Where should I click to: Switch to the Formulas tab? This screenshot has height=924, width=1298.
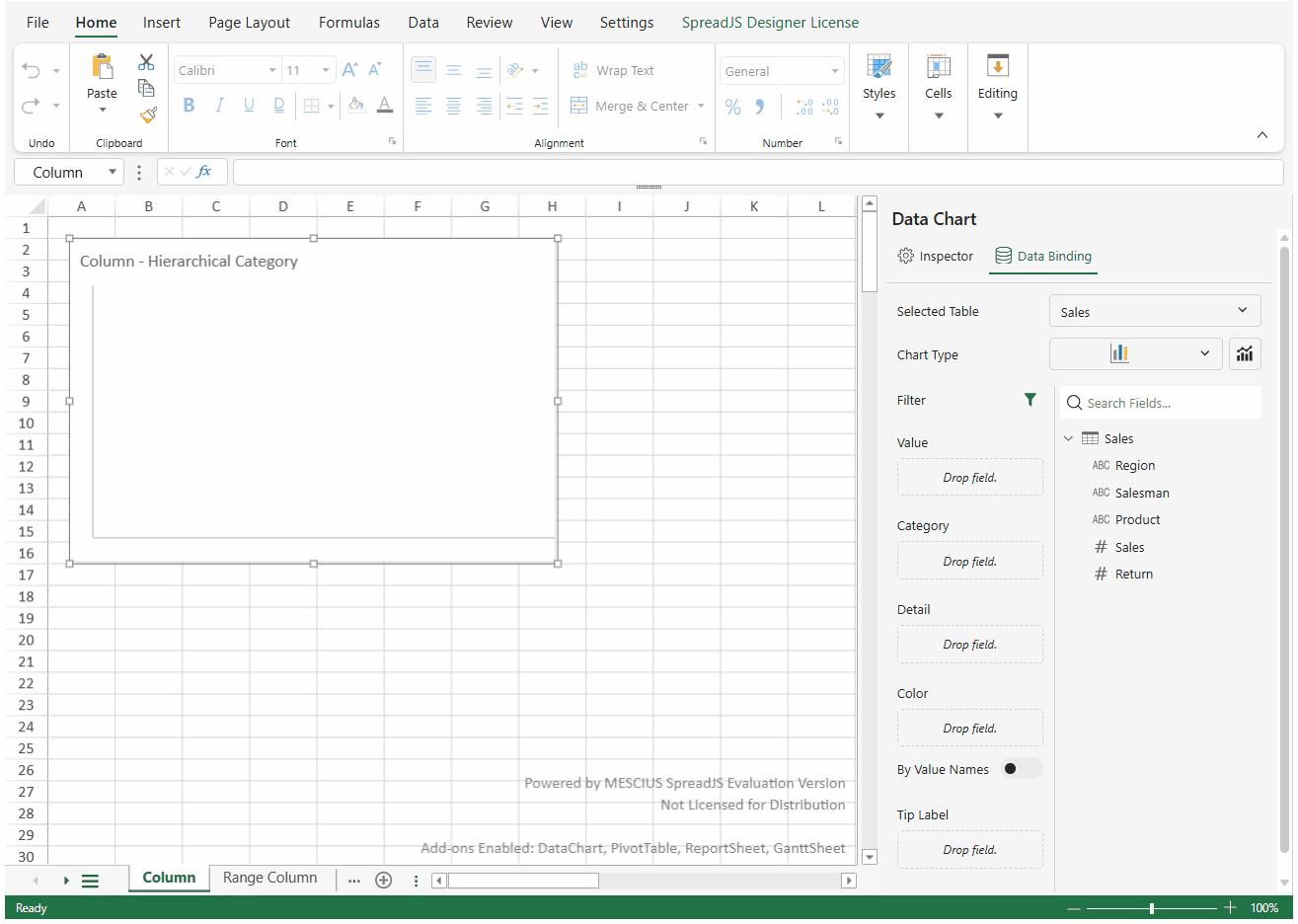point(349,22)
